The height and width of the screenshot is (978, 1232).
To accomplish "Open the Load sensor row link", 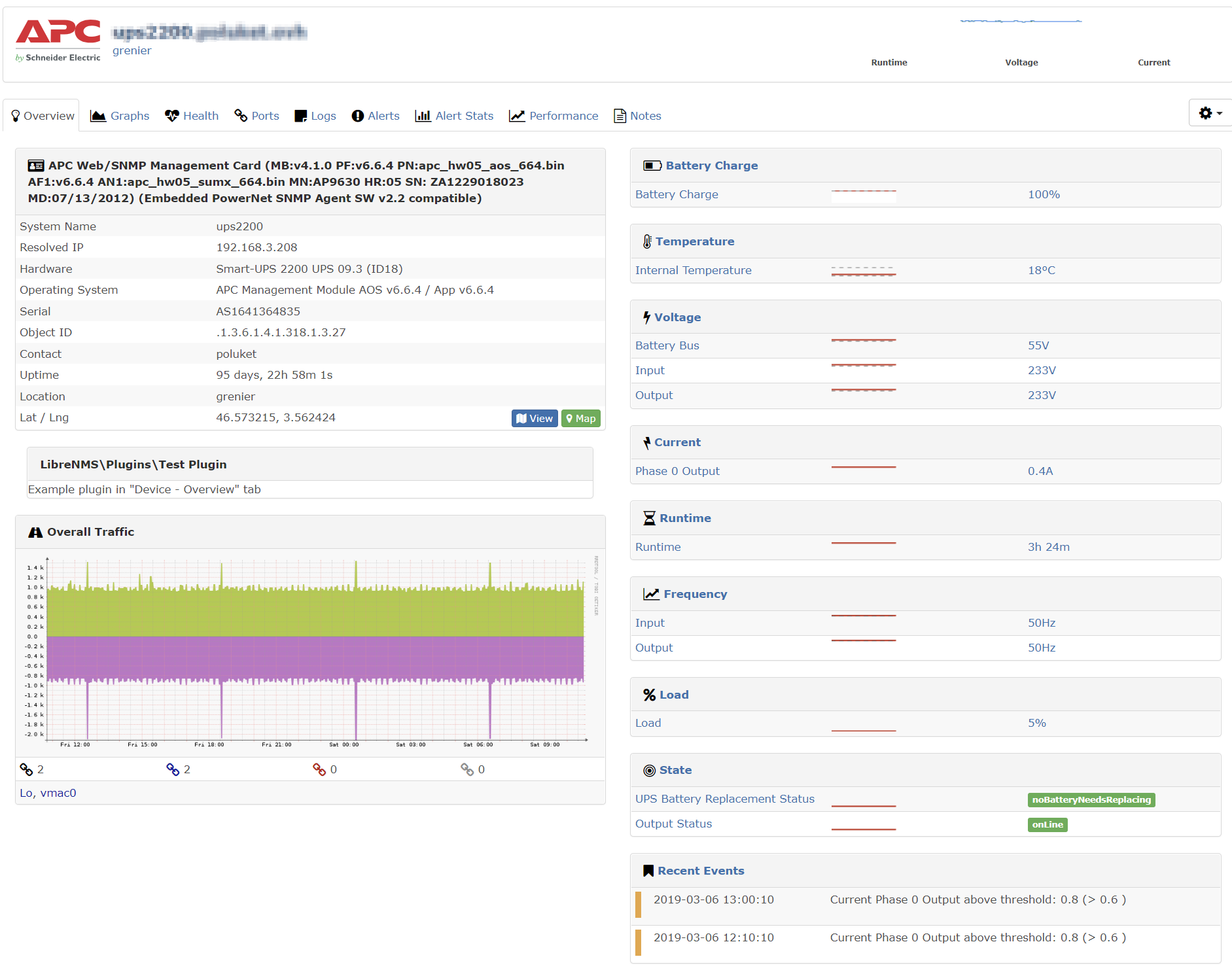I will click(x=648, y=723).
